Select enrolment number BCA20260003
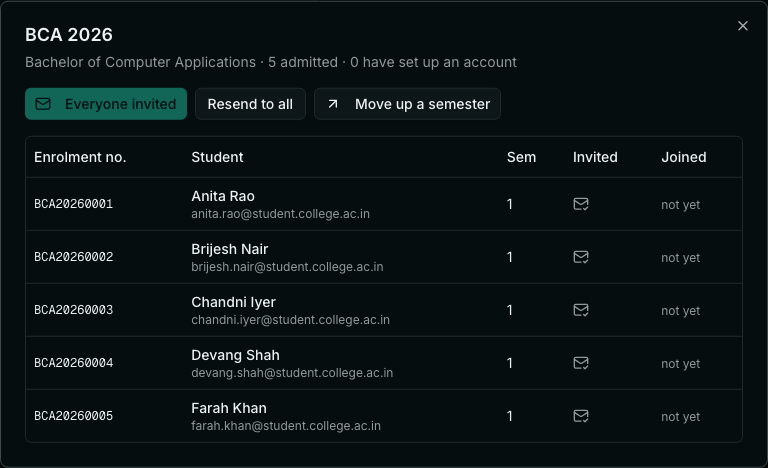Image resolution: width=768 pixels, height=468 pixels. point(73,310)
